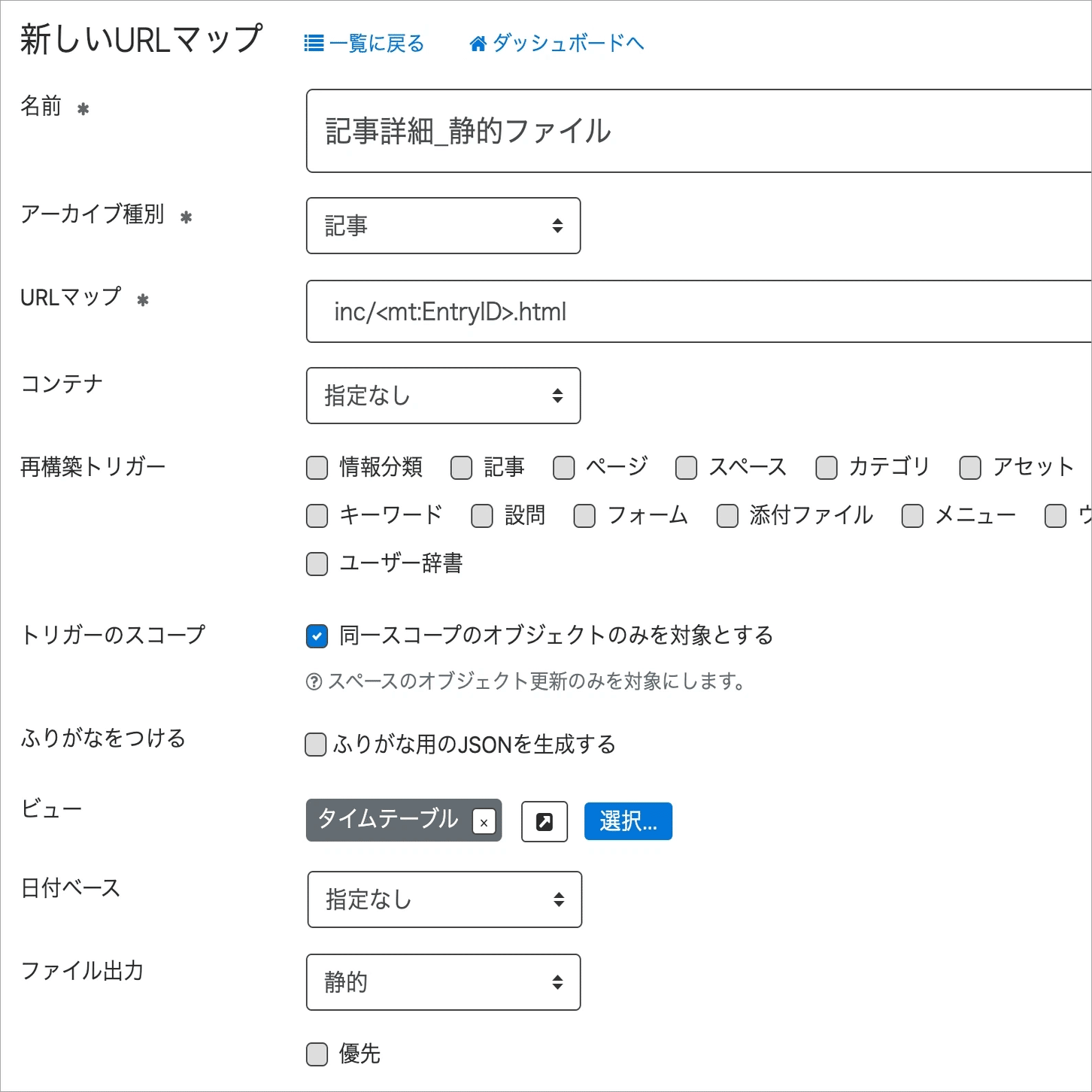Click the help icon below トリガーのスコープ

point(314,682)
